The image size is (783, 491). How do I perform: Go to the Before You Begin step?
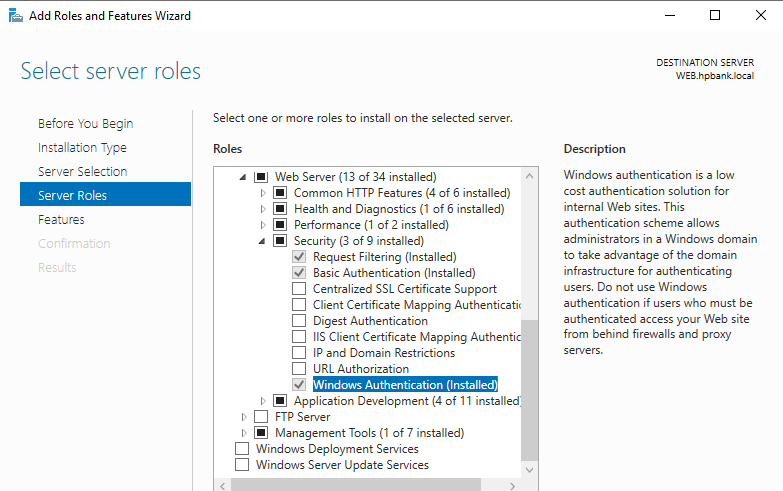tap(85, 124)
